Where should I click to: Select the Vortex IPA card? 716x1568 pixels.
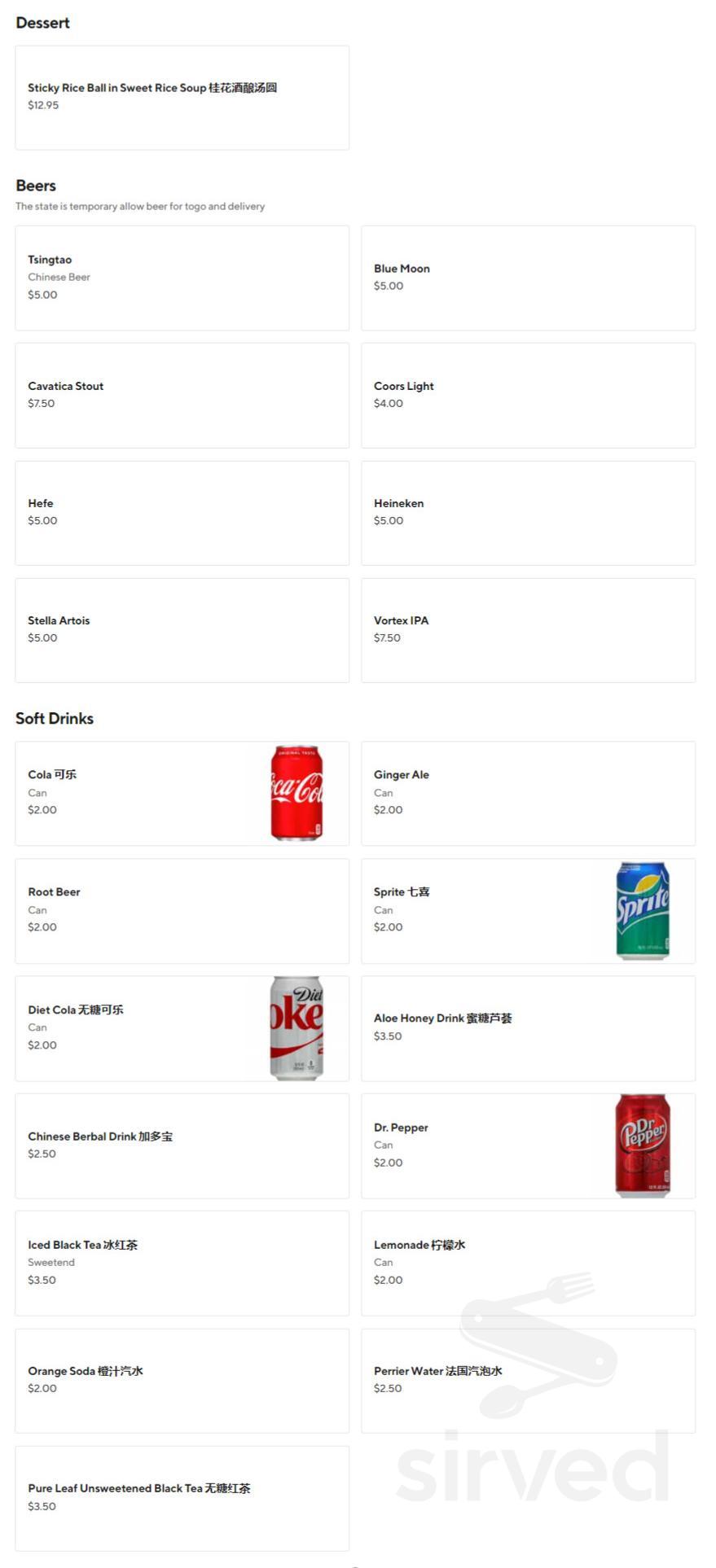[528, 630]
